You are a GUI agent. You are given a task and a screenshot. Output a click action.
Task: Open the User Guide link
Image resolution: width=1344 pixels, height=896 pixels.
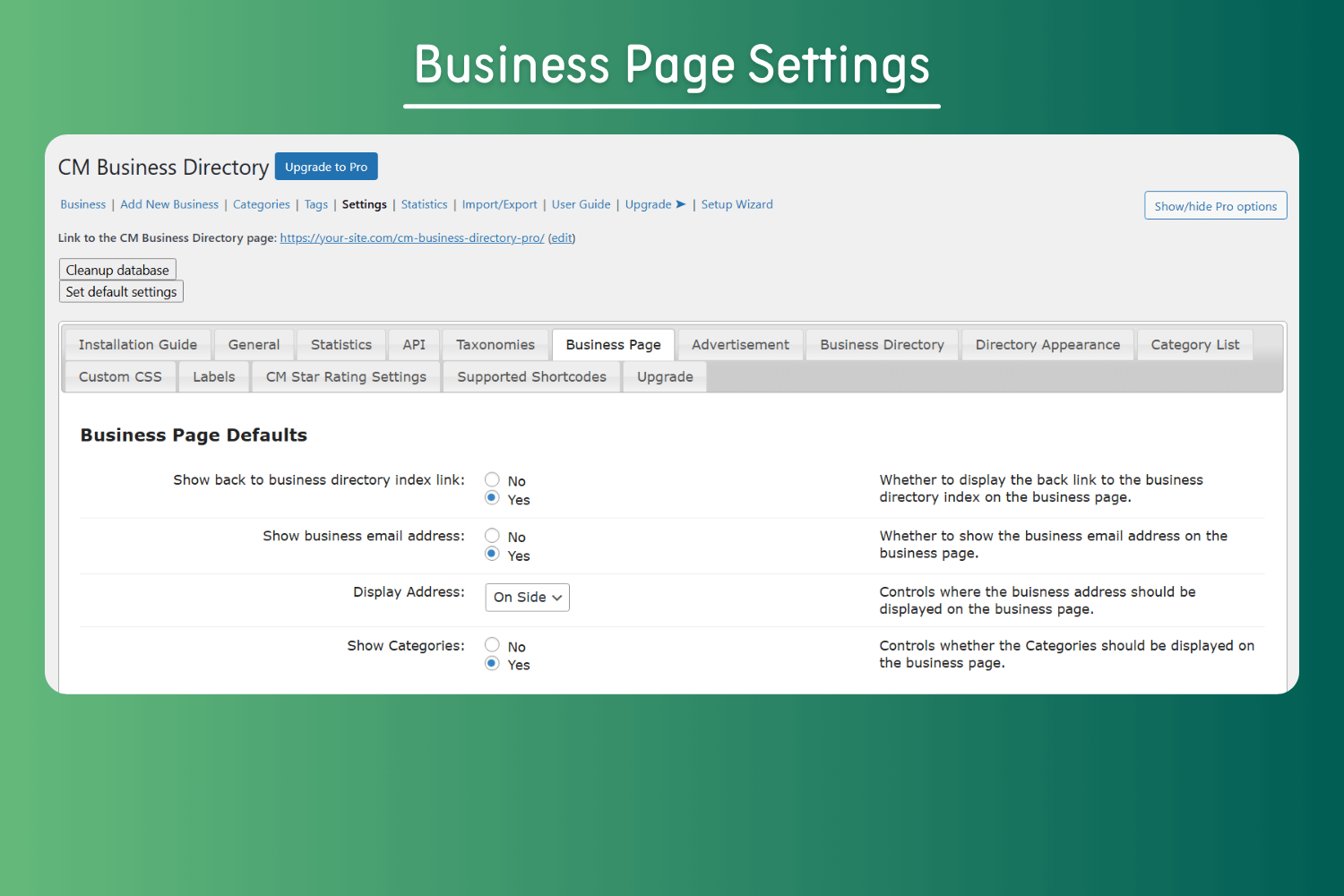(x=582, y=204)
